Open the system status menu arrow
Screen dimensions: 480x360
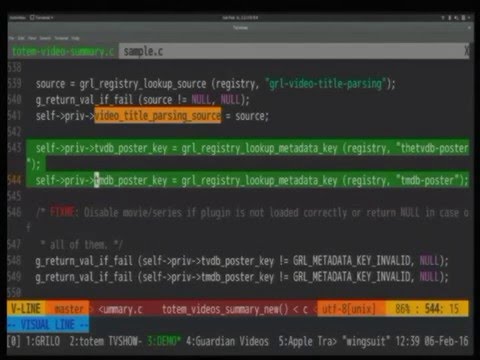click(x=469, y=17)
